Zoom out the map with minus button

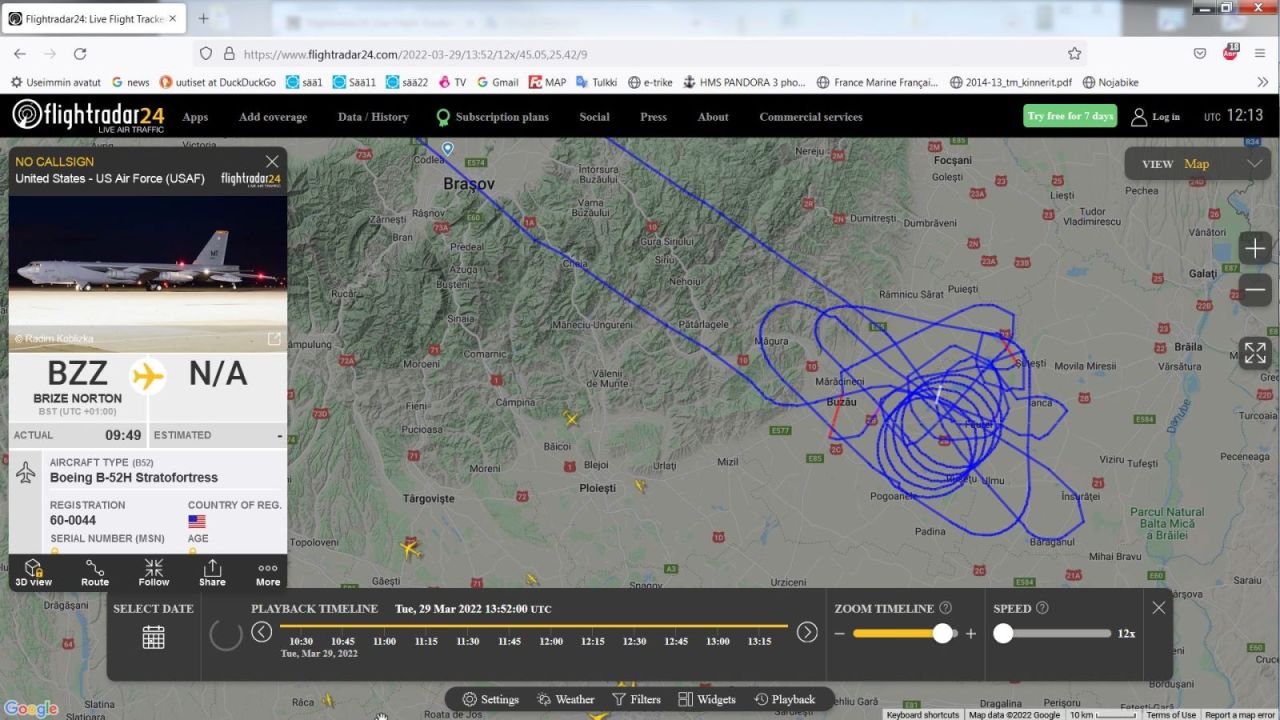(1255, 290)
